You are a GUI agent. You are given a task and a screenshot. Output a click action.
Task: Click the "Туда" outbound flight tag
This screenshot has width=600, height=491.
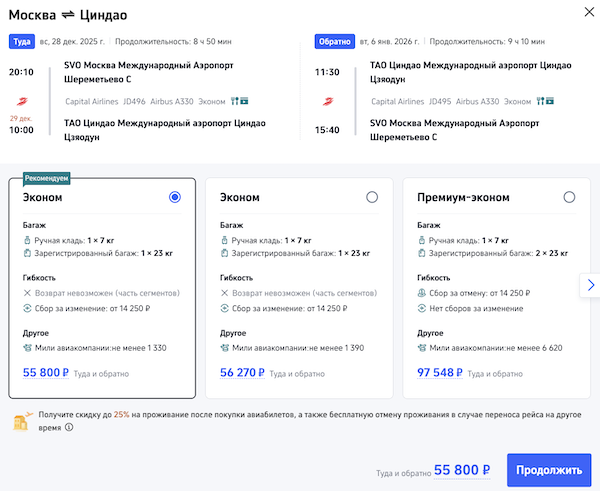(x=23, y=42)
